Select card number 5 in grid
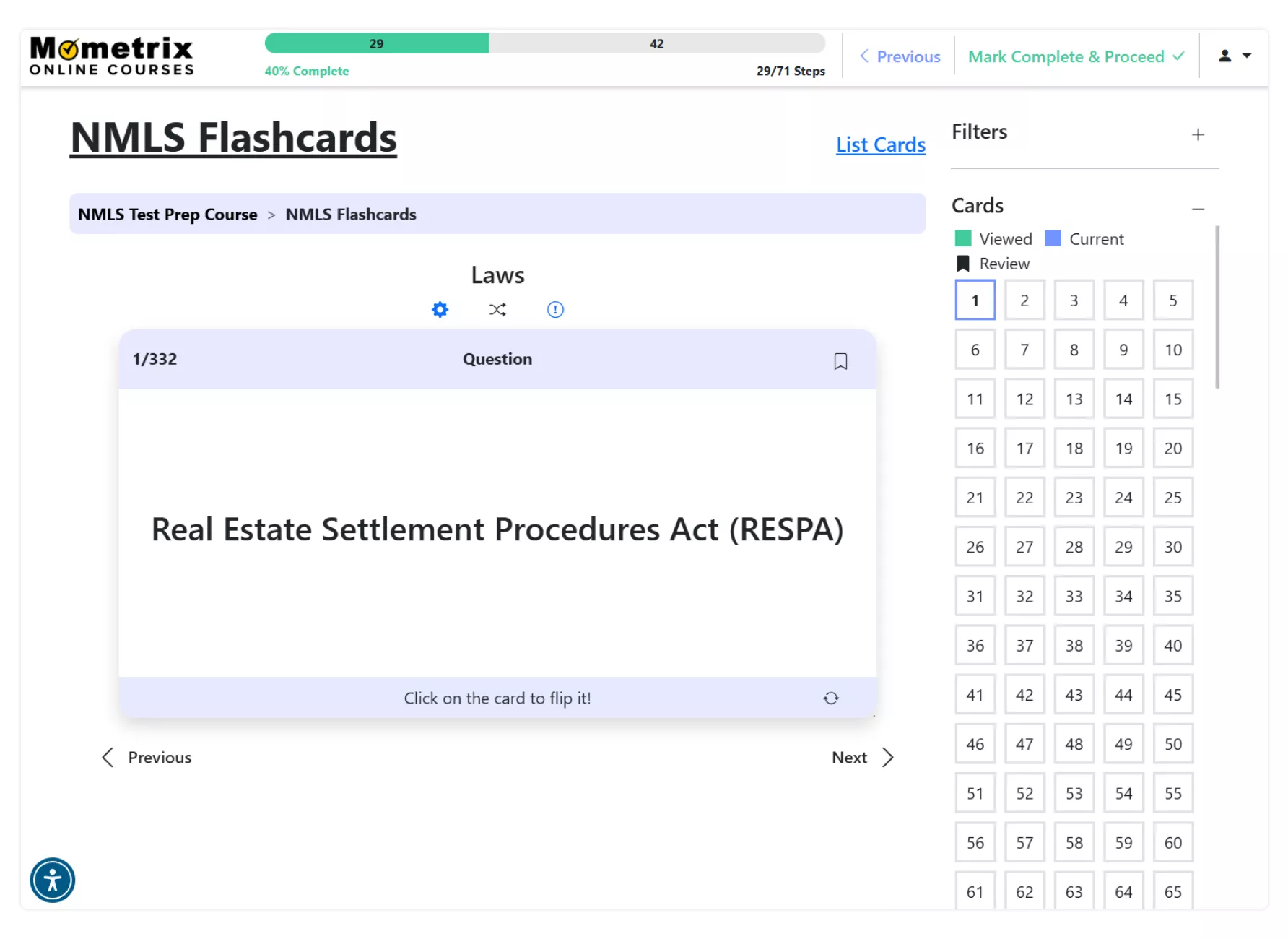Image resolution: width=1288 pixels, height=939 pixels. click(x=1172, y=300)
